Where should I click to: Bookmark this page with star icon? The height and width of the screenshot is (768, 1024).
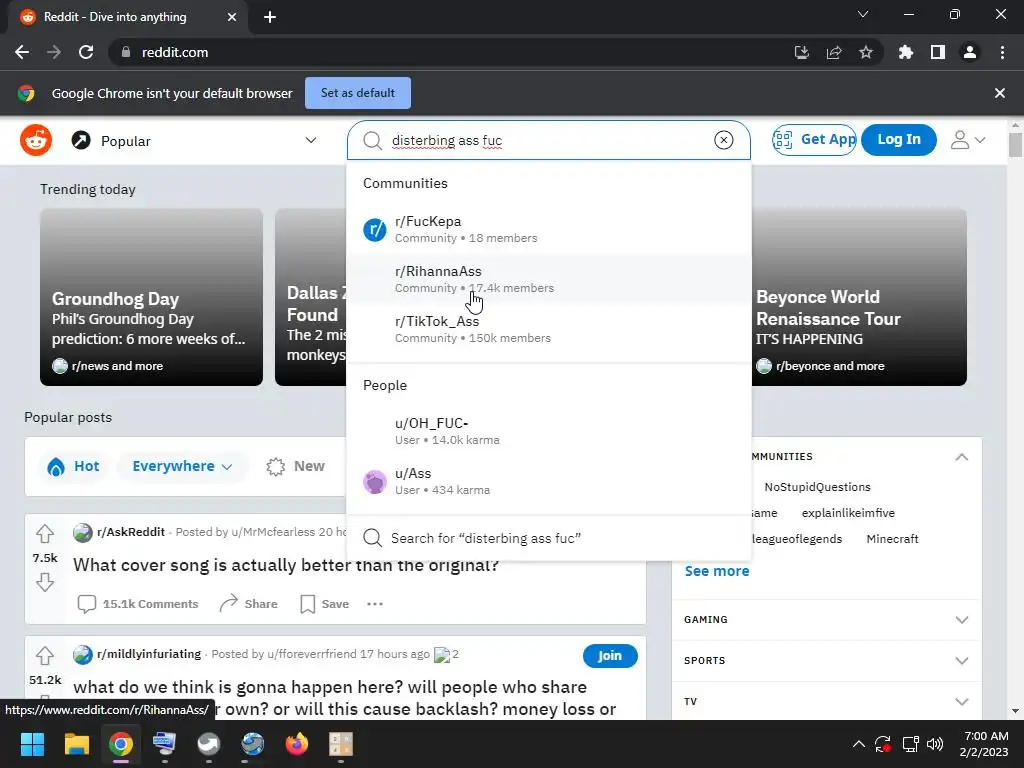click(x=866, y=52)
